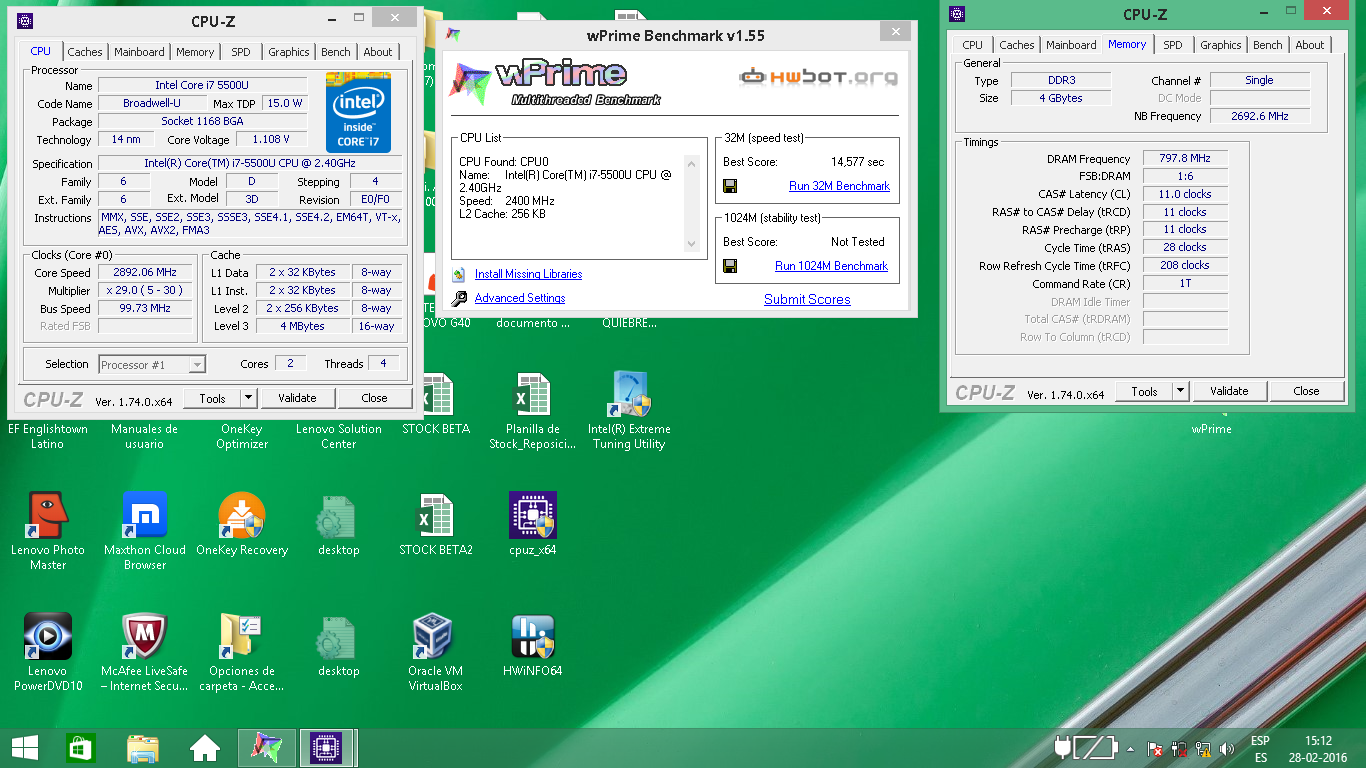
Task: Open Graphics tab in left CPU-Z
Action: coord(289,52)
